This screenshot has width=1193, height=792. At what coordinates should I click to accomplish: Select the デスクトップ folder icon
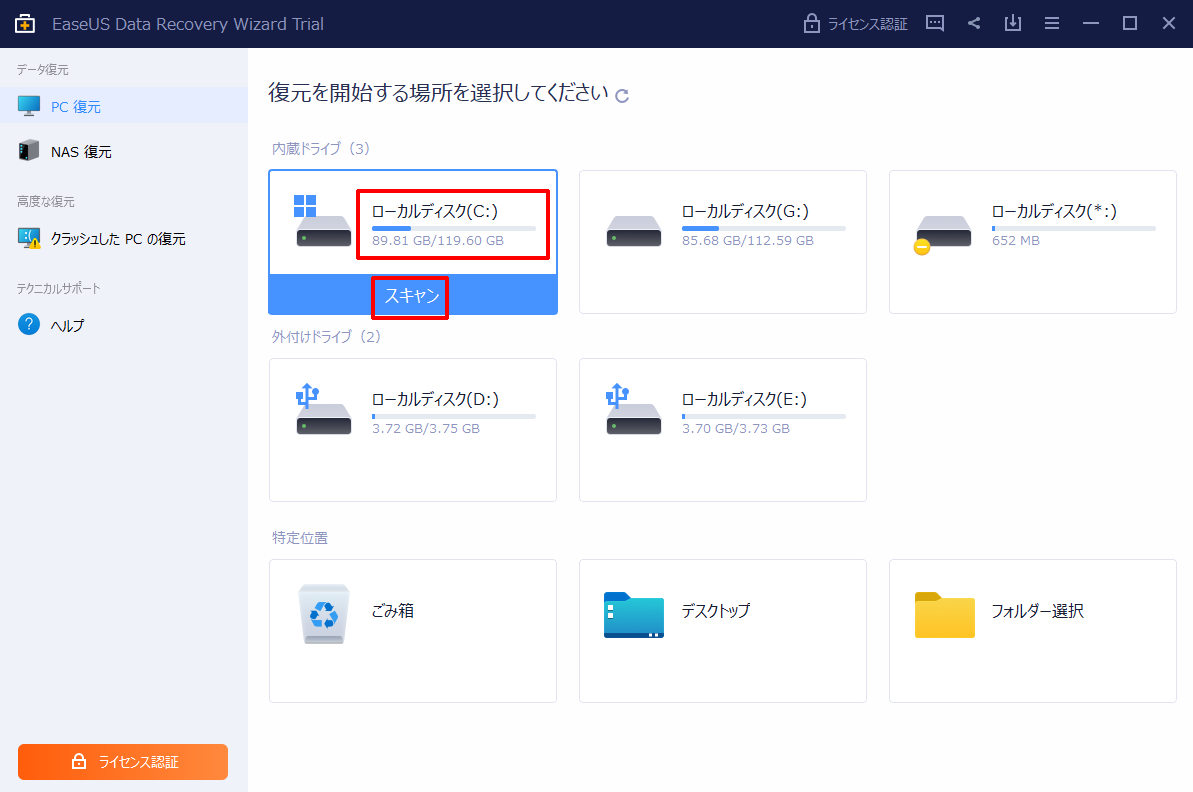coord(633,614)
